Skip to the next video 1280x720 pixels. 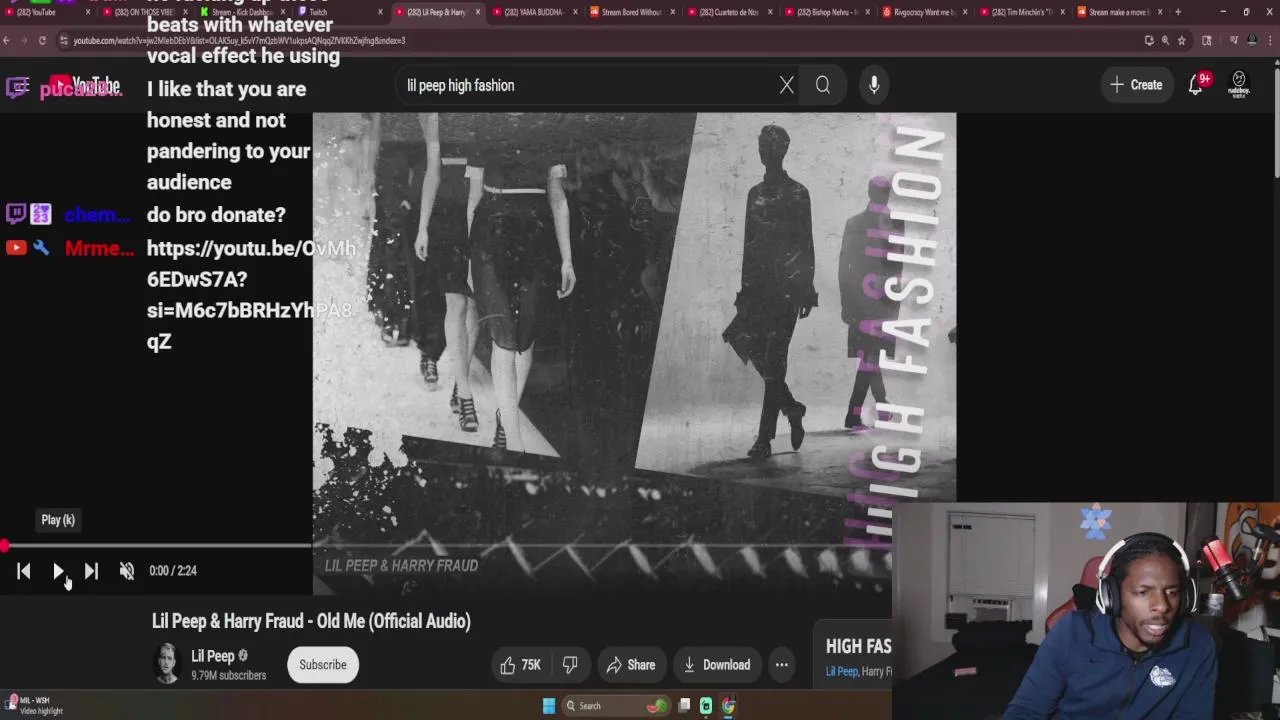click(91, 570)
